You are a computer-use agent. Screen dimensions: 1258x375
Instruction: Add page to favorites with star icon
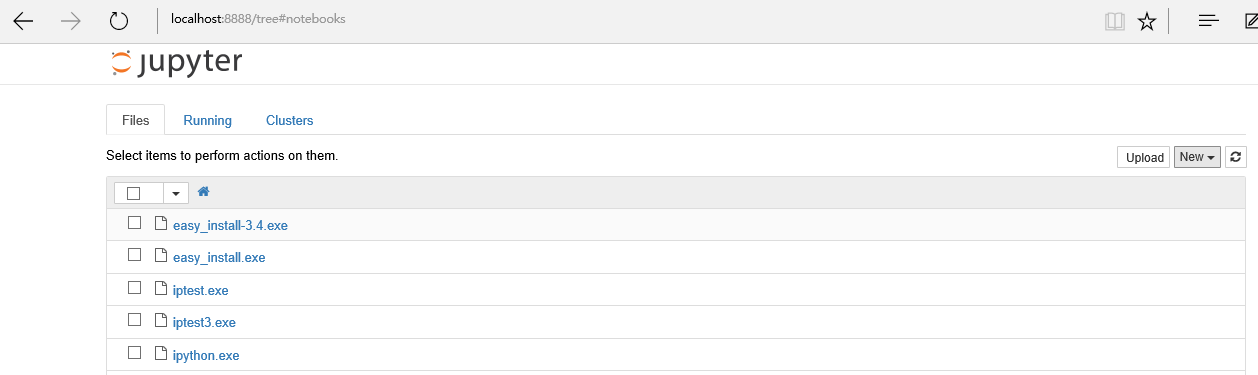click(1147, 21)
